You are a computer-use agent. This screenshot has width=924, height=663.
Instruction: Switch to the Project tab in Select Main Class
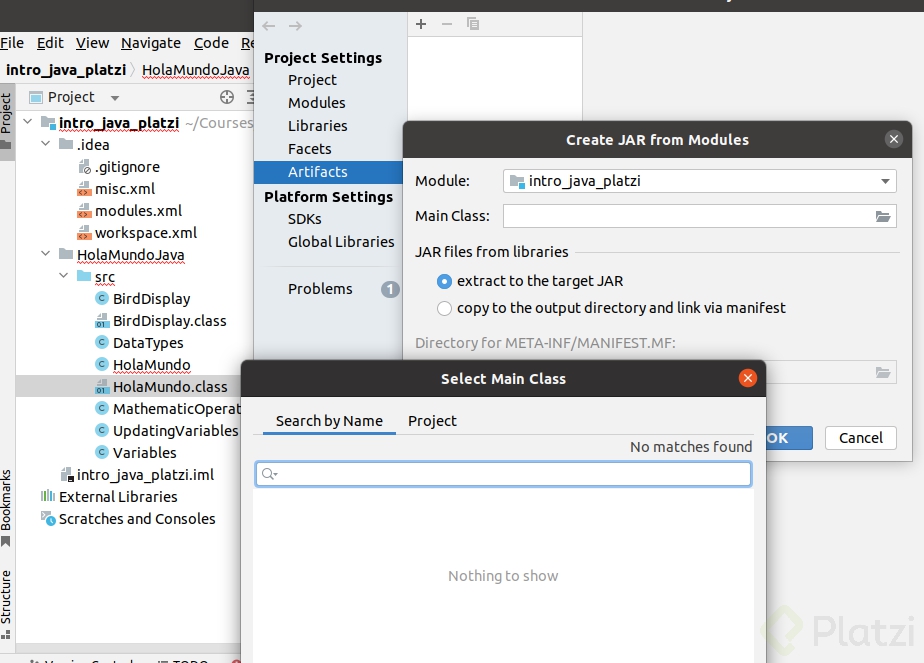point(432,421)
